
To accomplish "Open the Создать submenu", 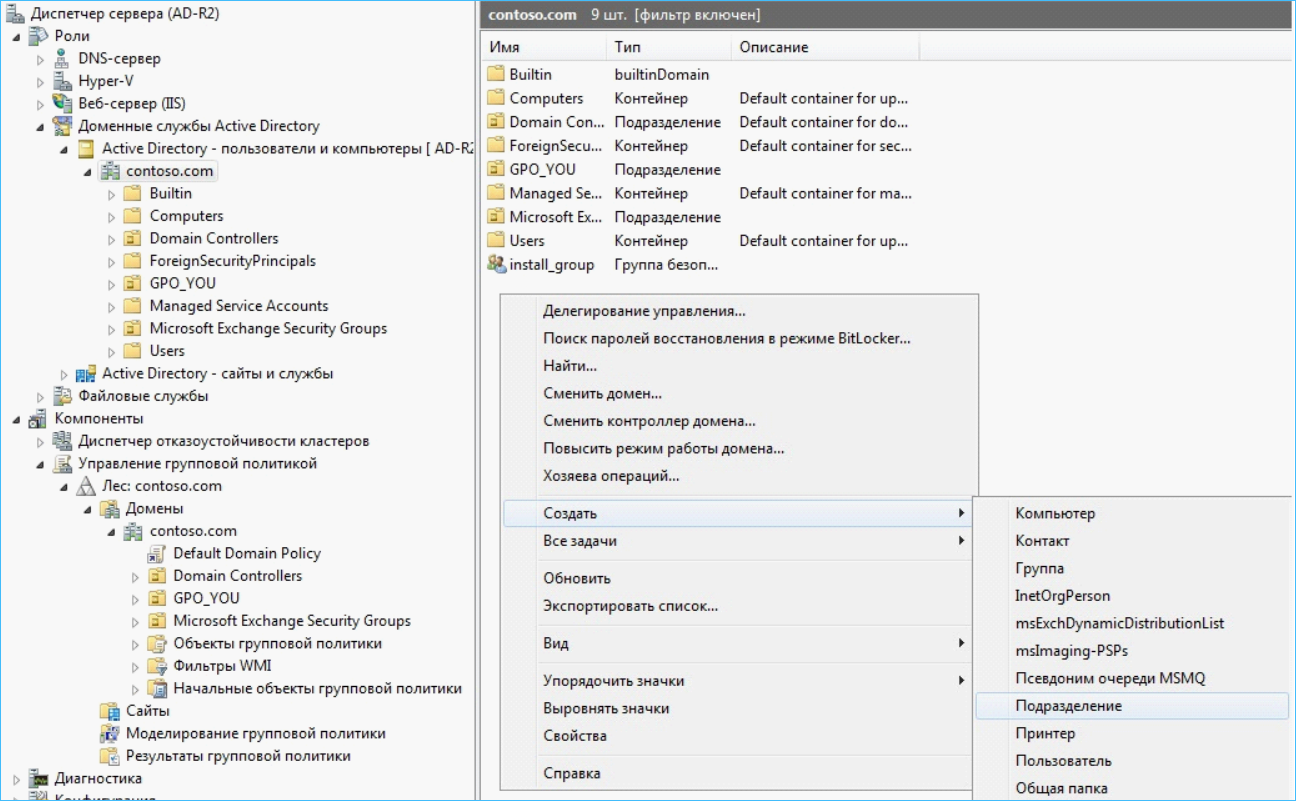I will point(738,513).
